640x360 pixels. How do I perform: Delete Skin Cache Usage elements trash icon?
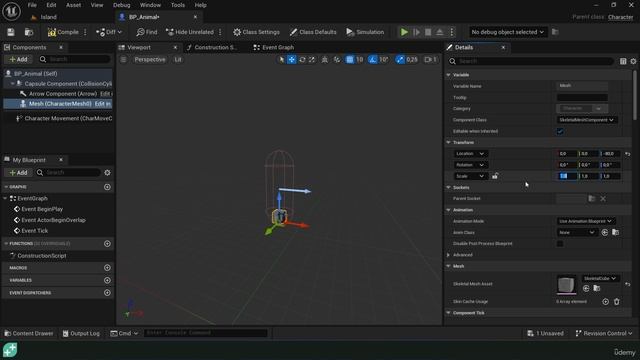point(617,302)
